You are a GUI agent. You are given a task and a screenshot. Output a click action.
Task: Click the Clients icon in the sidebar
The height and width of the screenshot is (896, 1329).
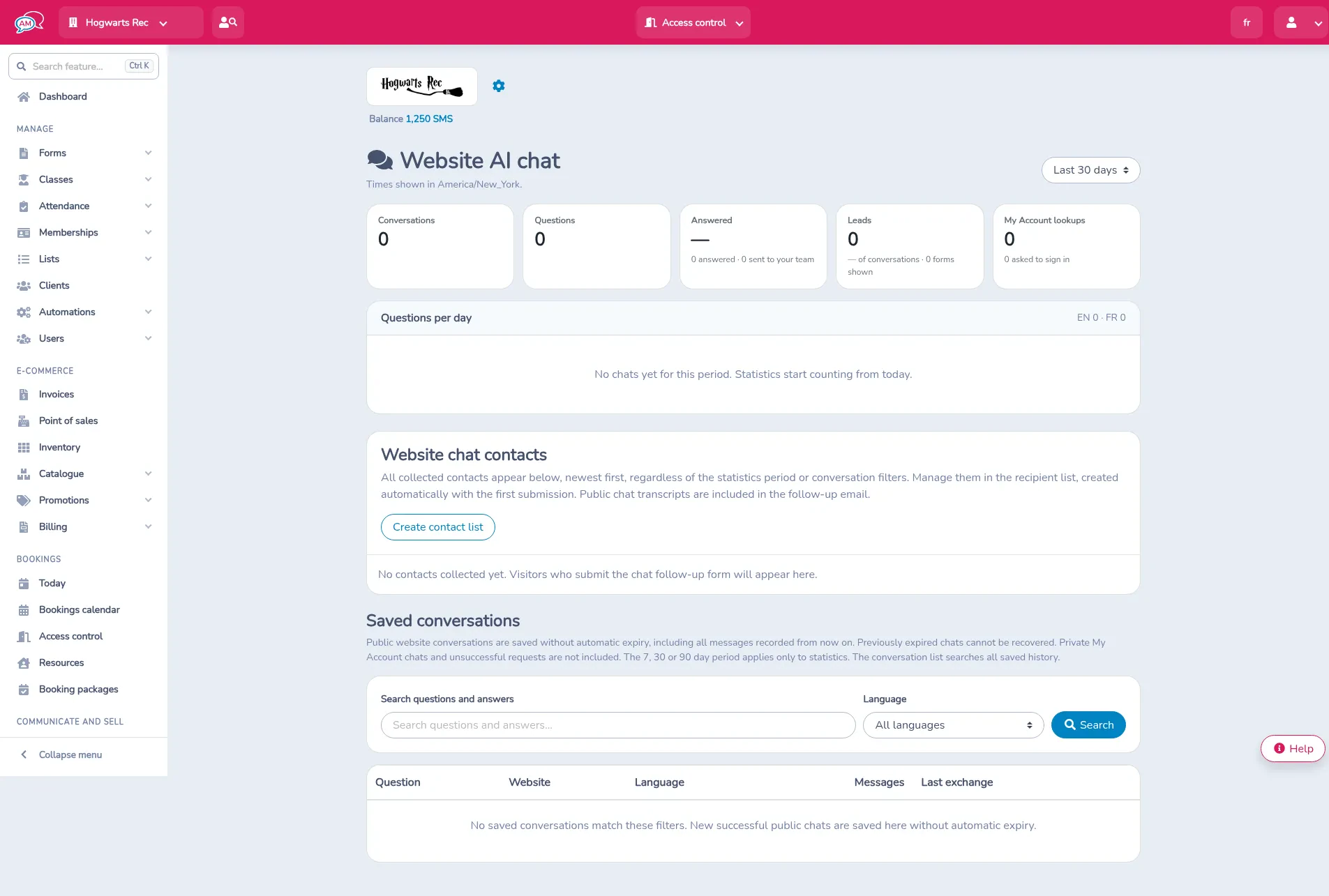24,286
